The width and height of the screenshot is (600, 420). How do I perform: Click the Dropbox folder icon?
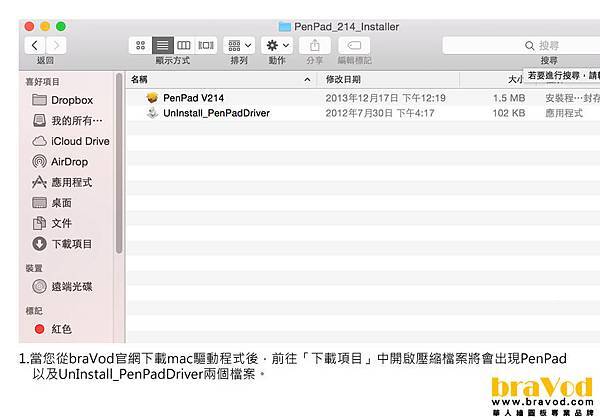click(39, 100)
